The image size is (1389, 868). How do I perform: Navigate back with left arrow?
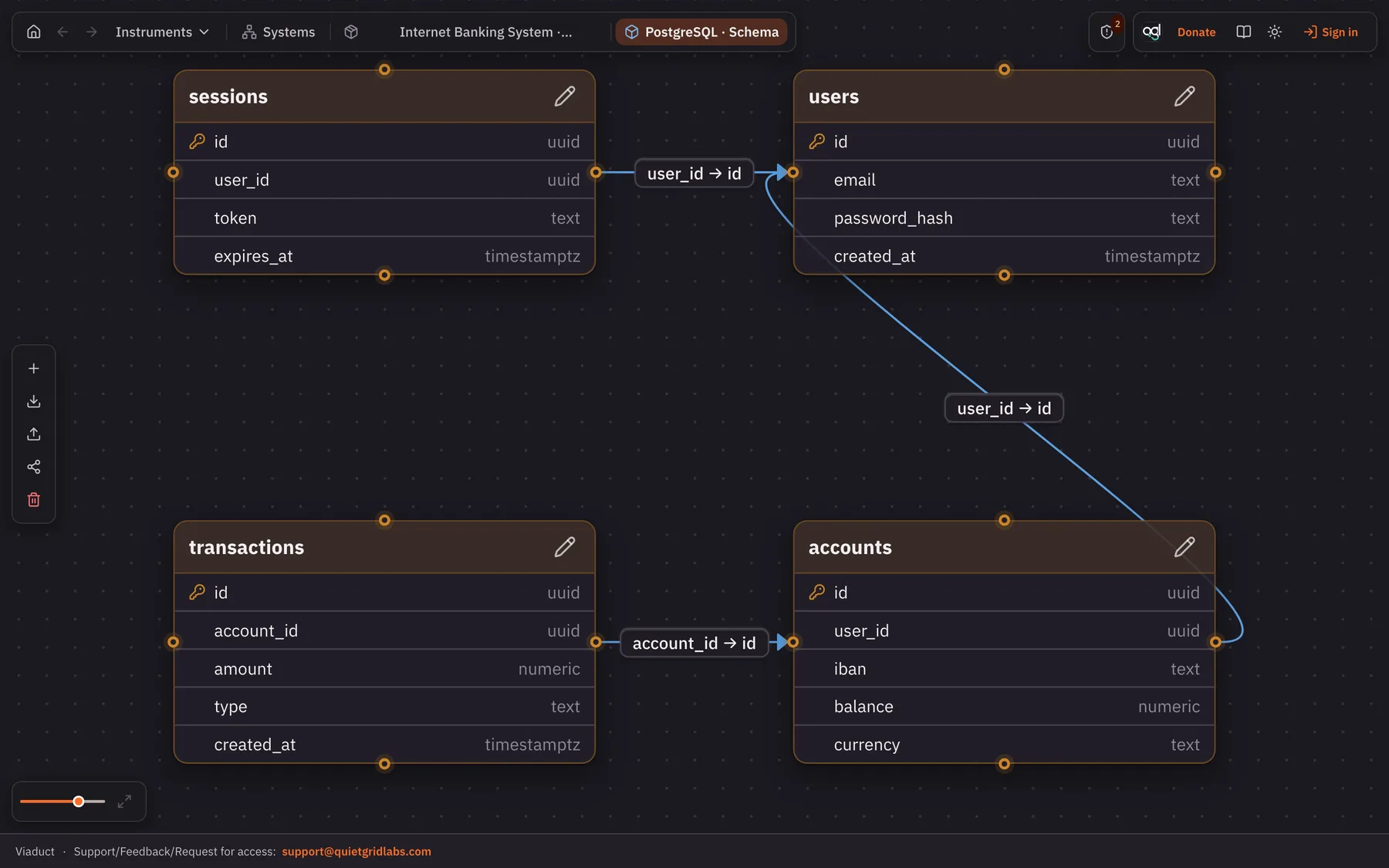tap(63, 32)
